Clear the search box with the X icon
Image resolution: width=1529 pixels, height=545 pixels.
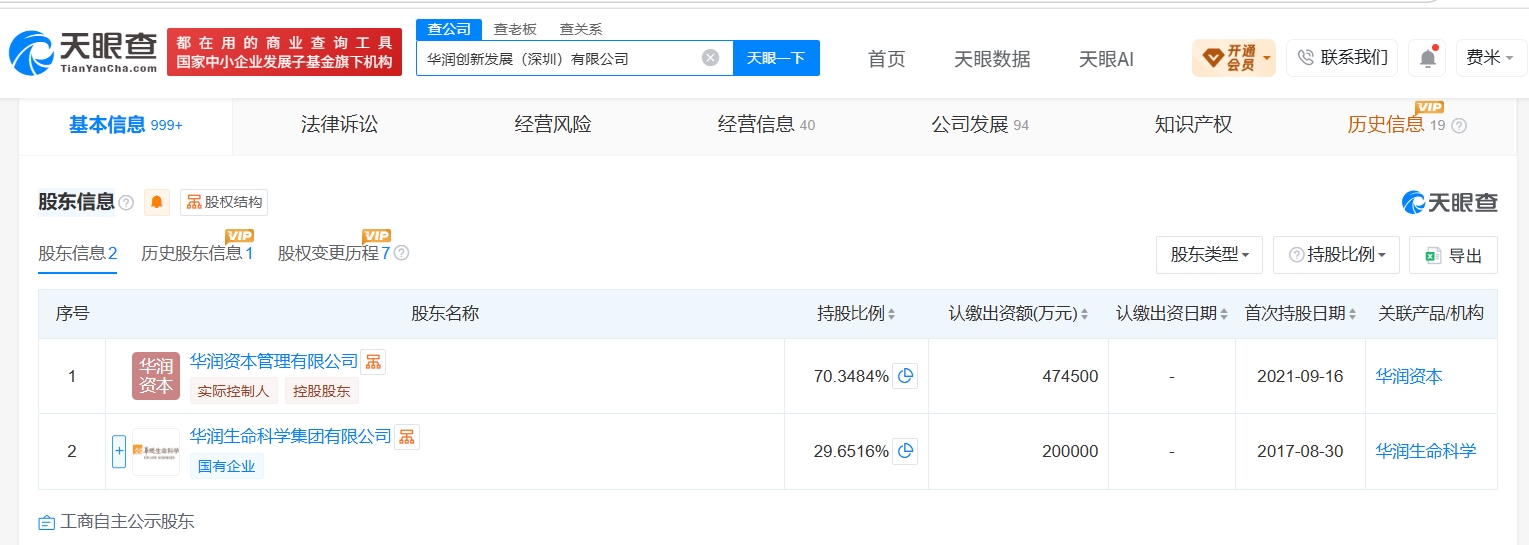(710, 58)
